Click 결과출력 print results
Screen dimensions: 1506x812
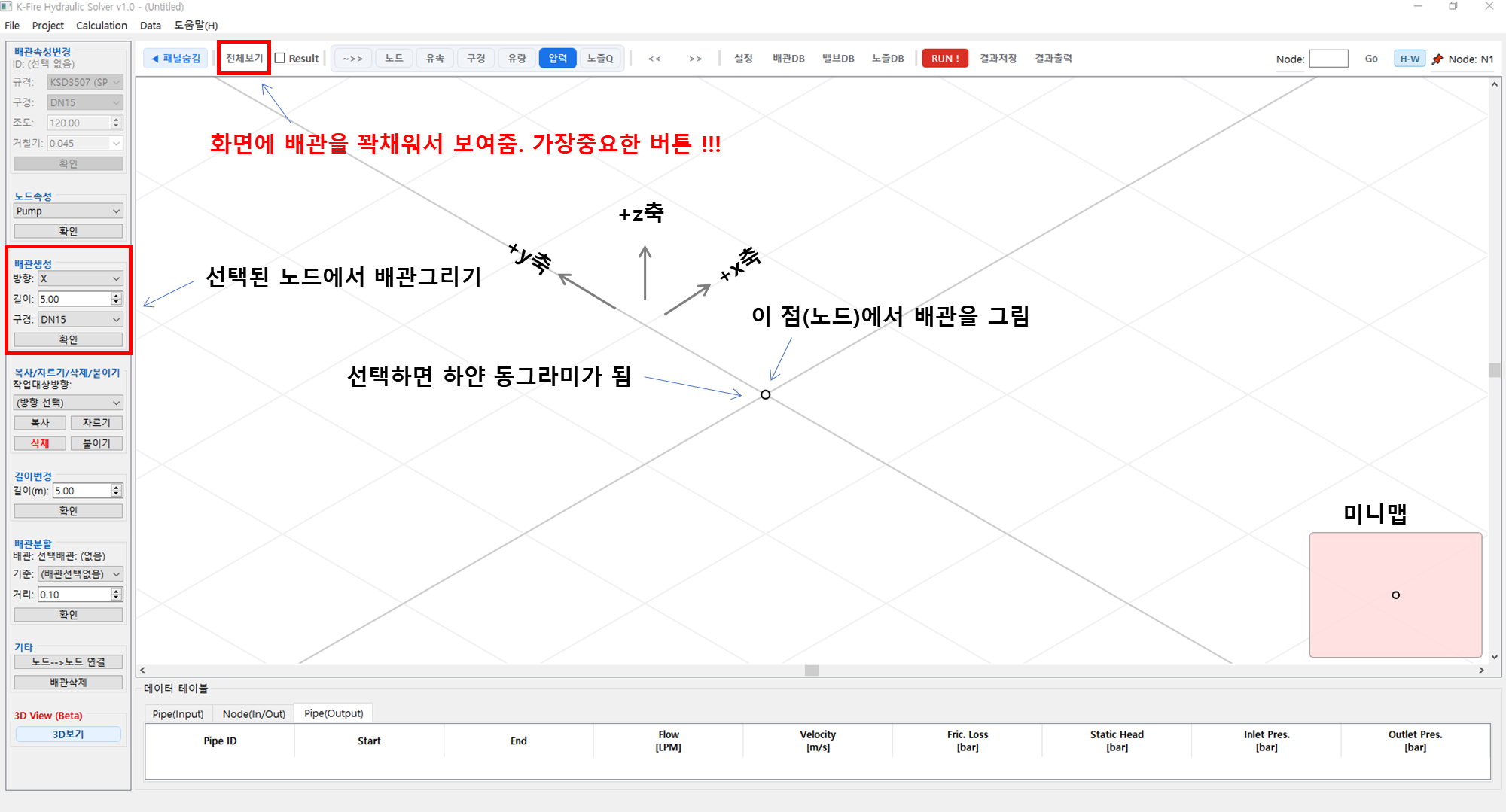[1053, 59]
